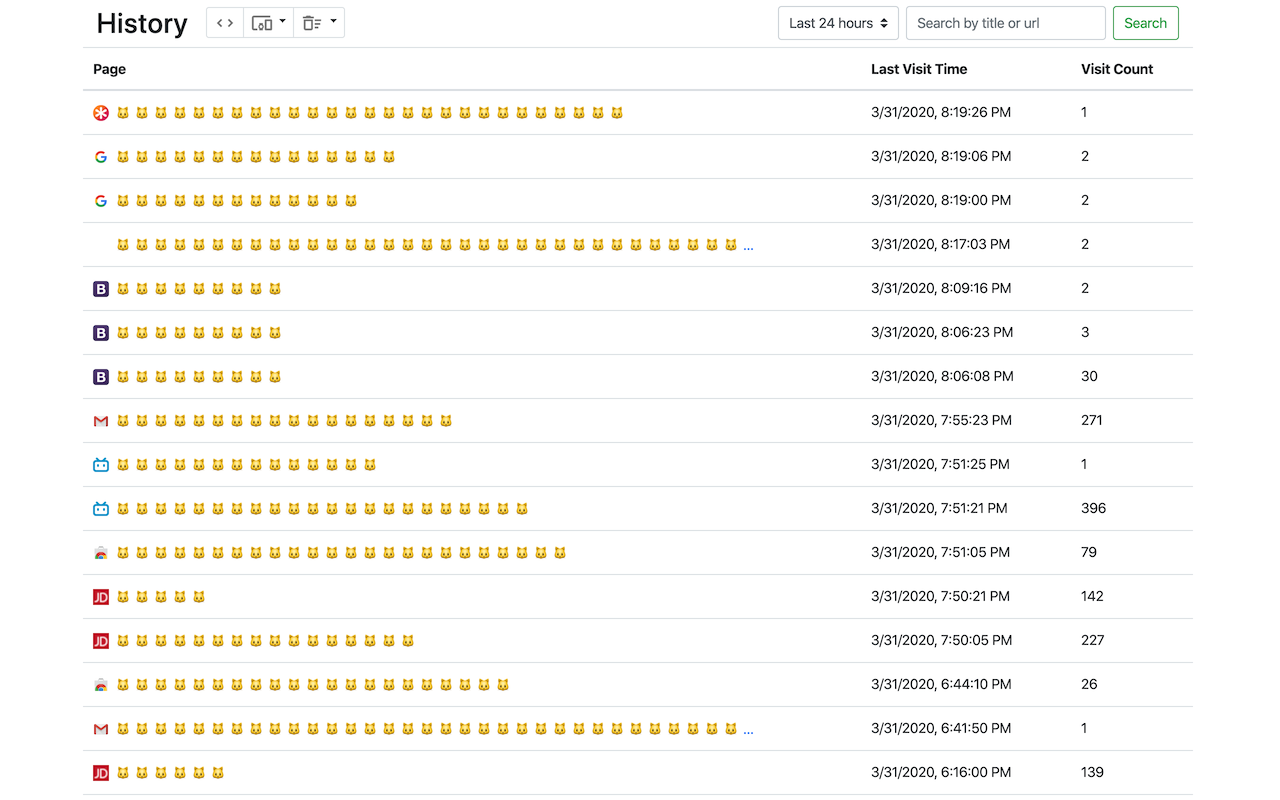Click the rainbow favicon on the 7:51:05 PM row

[101, 553]
